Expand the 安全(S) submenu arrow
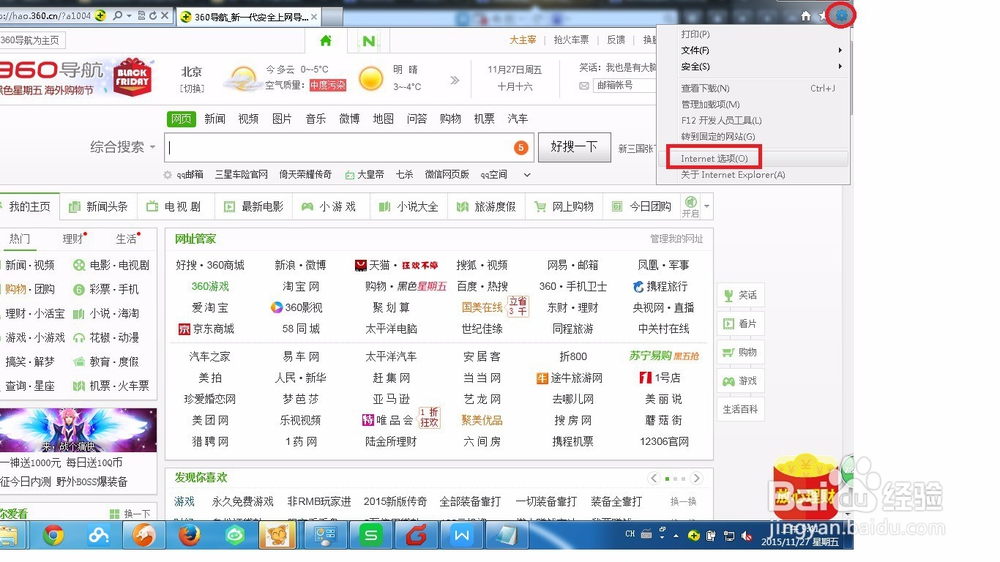Image resolution: width=1000 pixels, height=562 pixels. (x=840, y=66)
